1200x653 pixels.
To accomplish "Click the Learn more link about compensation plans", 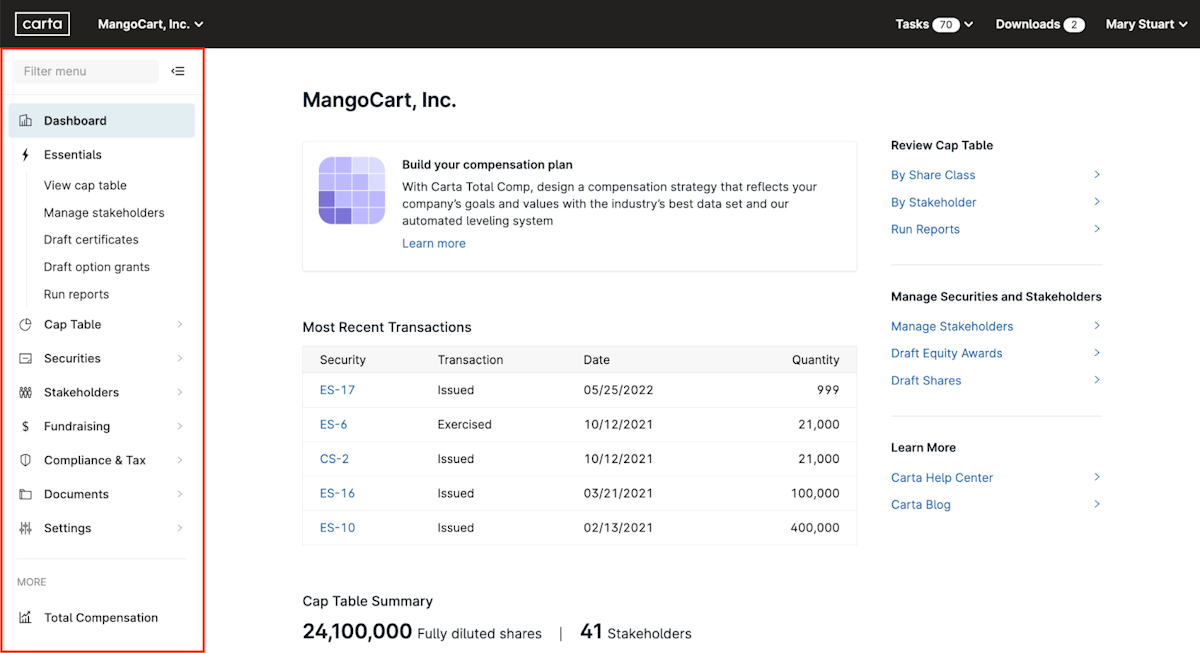I will (433, 243).
